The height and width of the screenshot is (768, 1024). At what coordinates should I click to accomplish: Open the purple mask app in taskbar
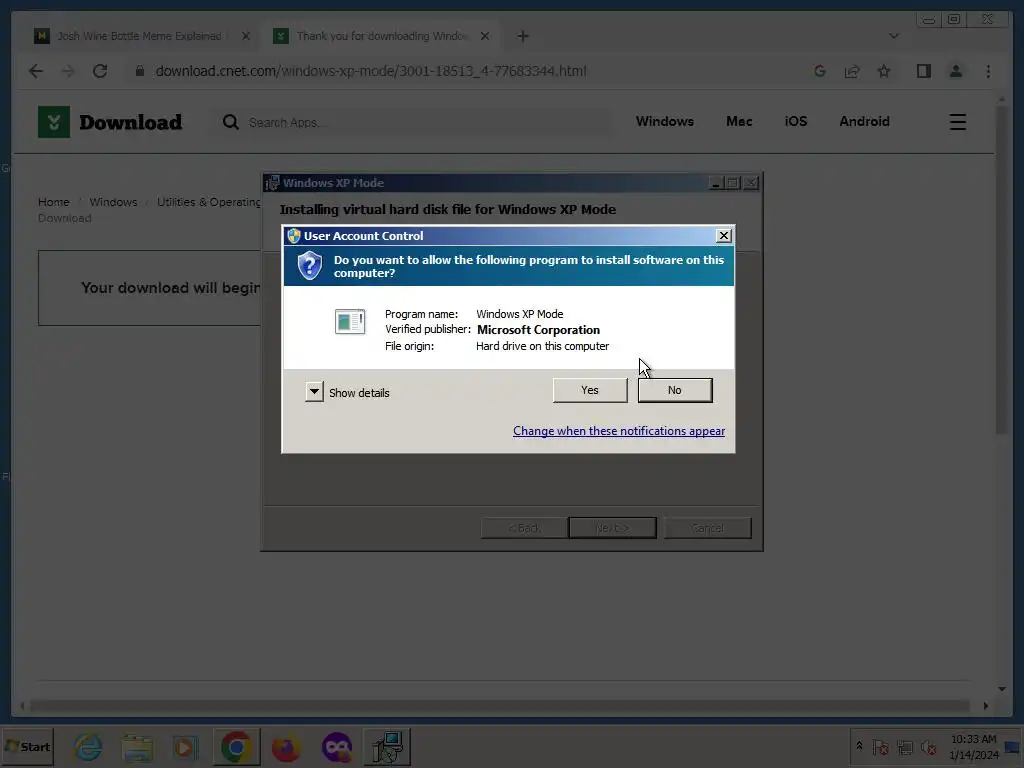[337, 746]
